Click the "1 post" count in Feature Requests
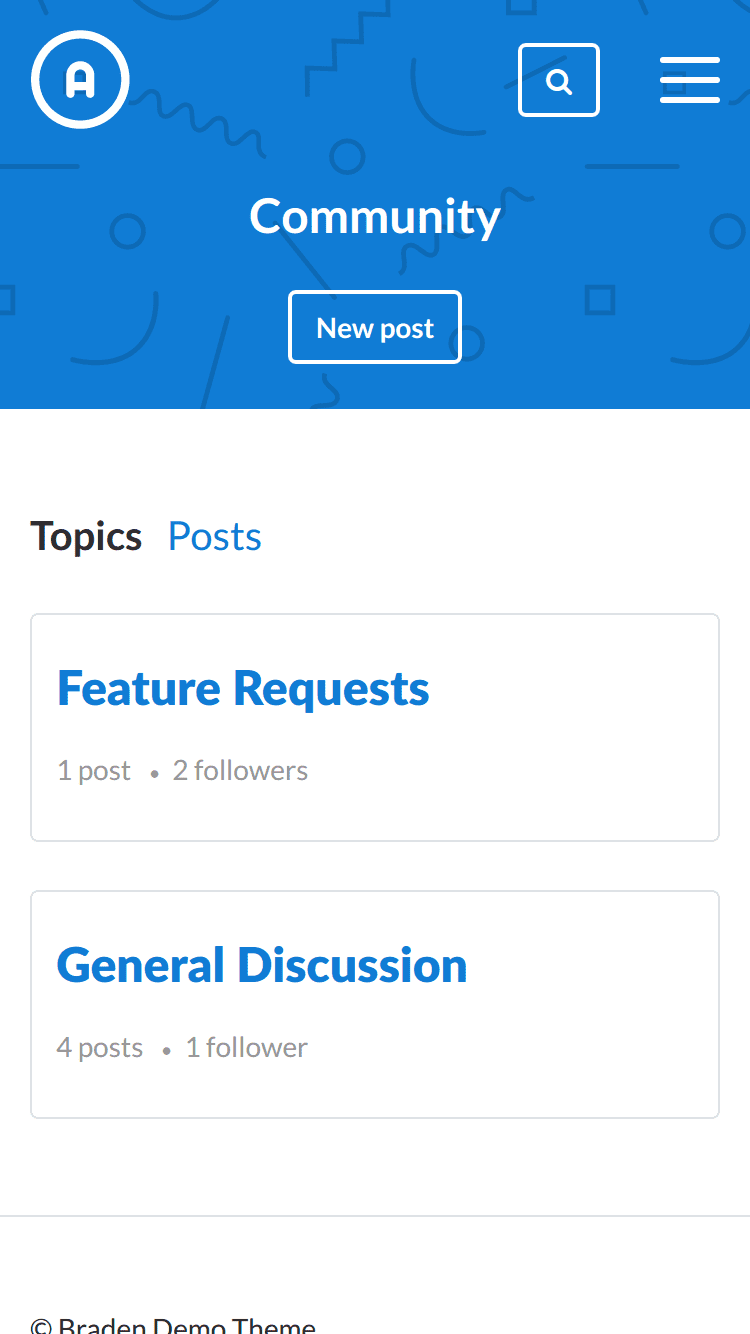Screen dimensions: 750x1334 94,771
